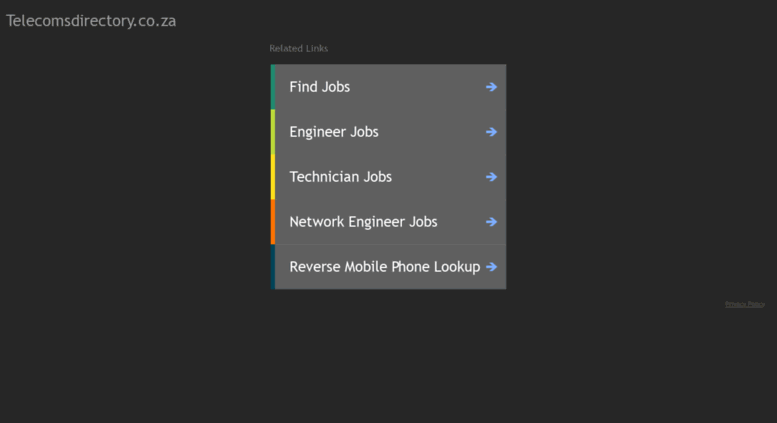Open the Engineer Jobs link

(334, 132)
